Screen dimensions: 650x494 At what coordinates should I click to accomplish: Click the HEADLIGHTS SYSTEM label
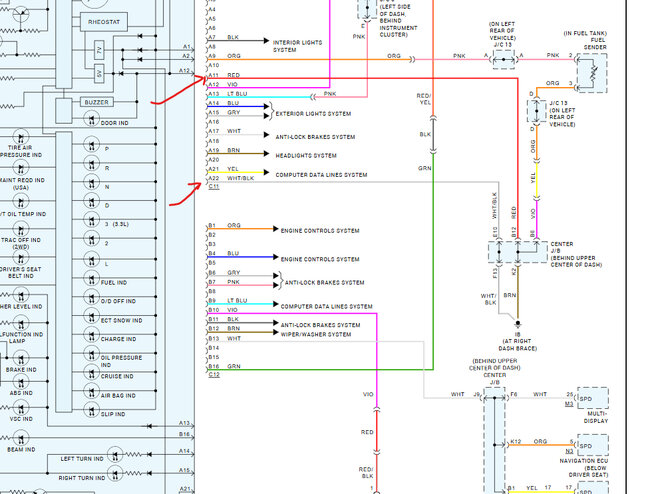[x=306, y=155]
